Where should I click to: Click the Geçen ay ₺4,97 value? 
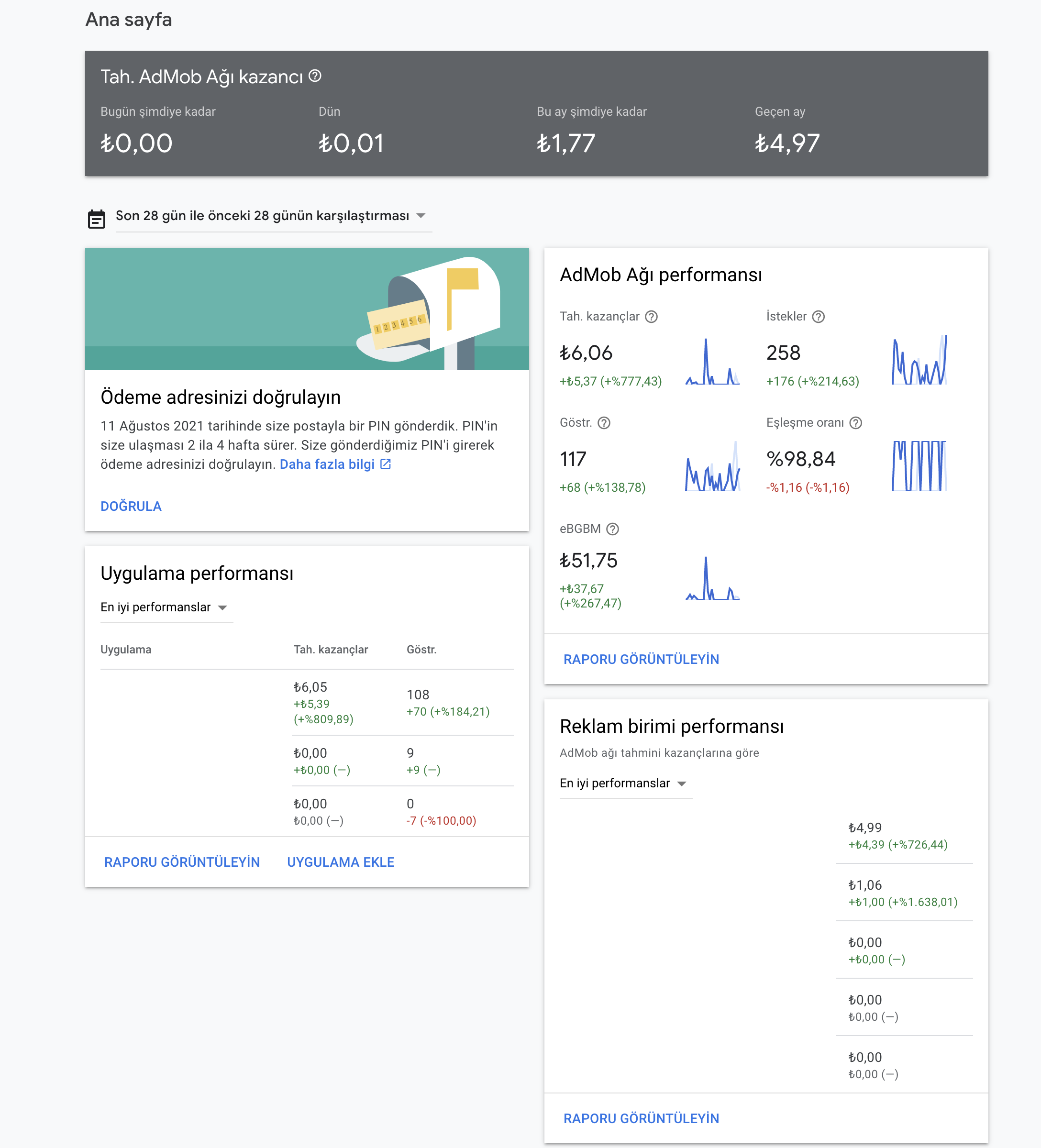(787, 143)
